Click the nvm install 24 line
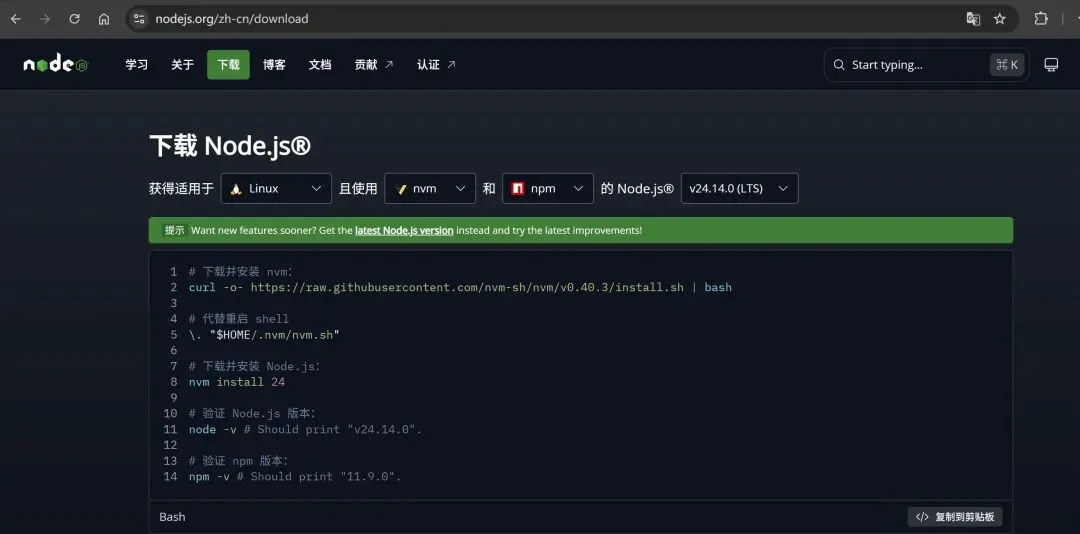 237,382
